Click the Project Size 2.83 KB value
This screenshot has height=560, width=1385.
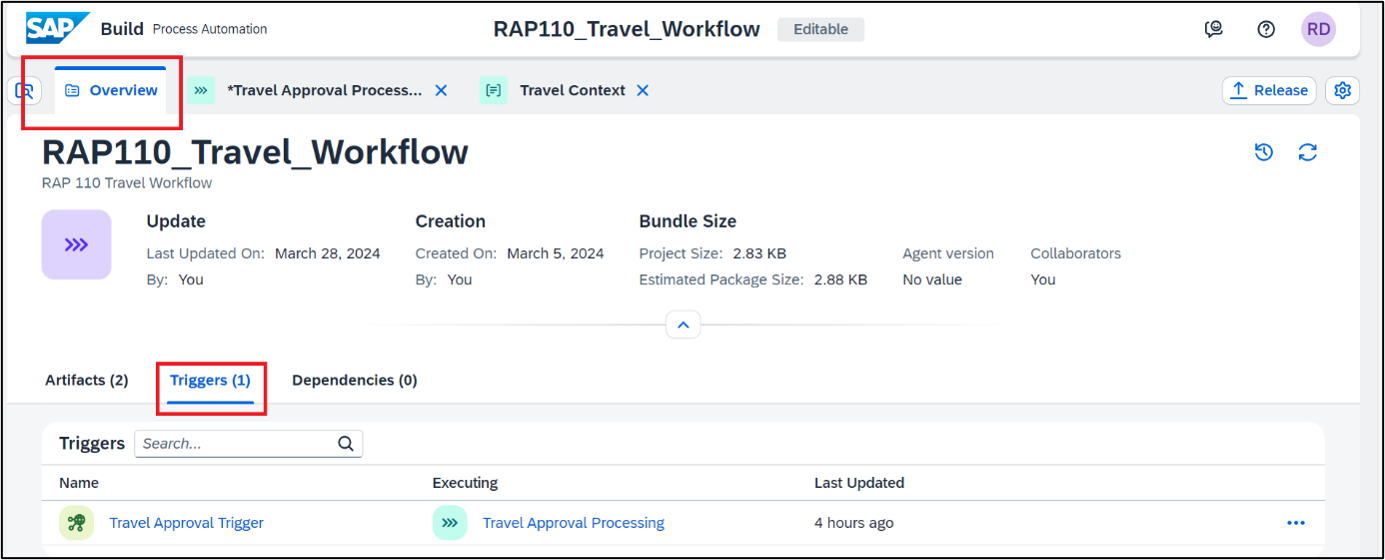point(759,254)
